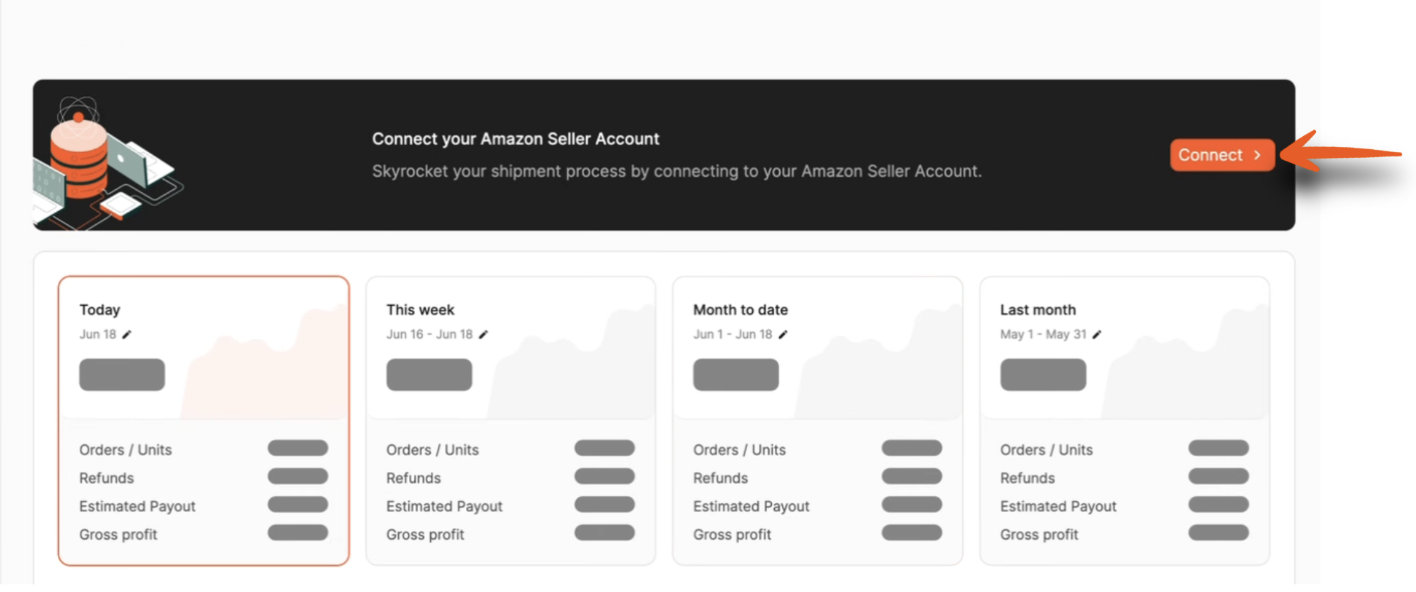This screenshot has height=592, width=1416.
Task: Open the Last month card
Action: point(1125,421)
